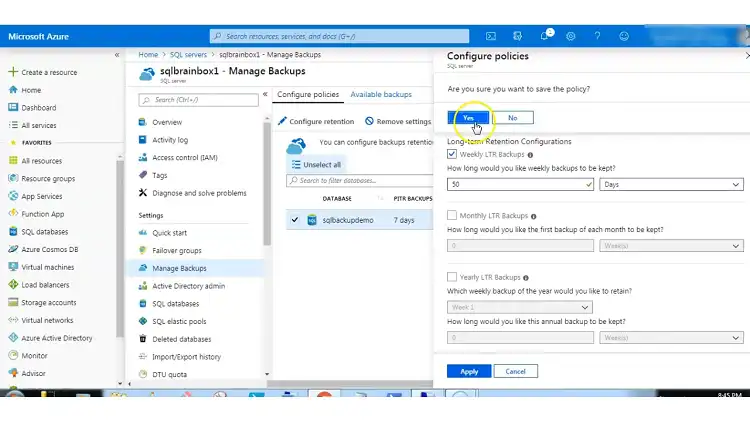Open Diagnose and solve problems
The width and height of the screenshot is (750, 421).
199,193
